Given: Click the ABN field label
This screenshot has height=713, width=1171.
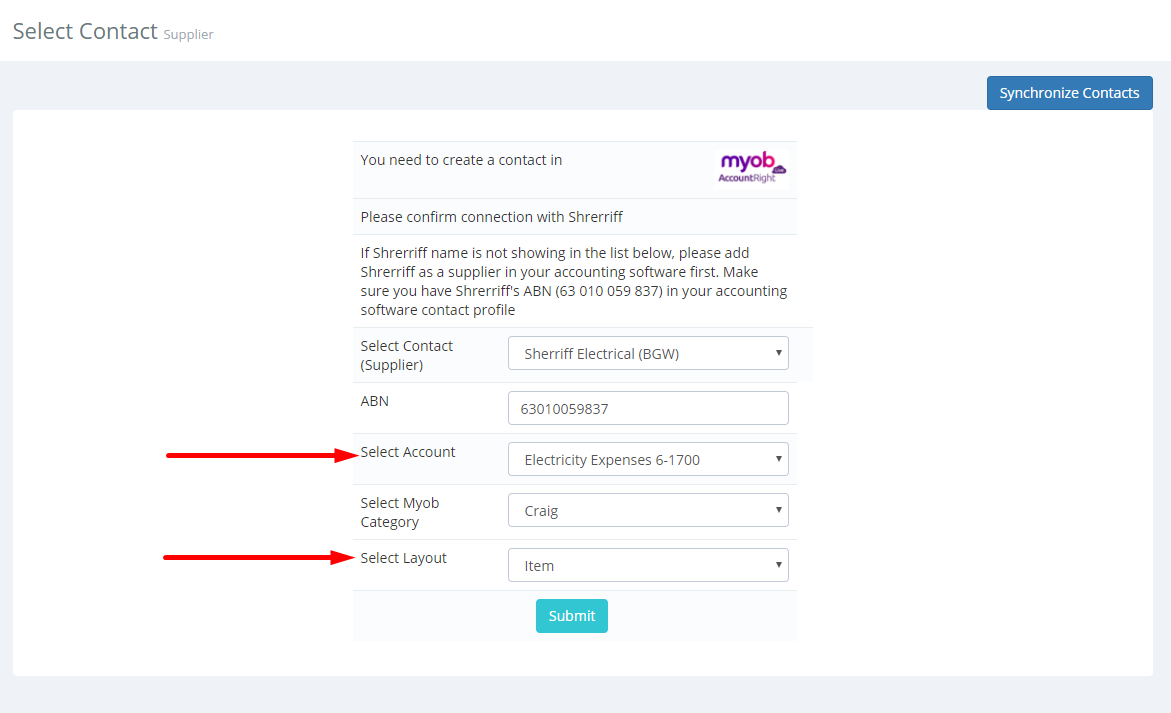Looking at the screenshot, I should pyautogui.click(x=374, y=401).
